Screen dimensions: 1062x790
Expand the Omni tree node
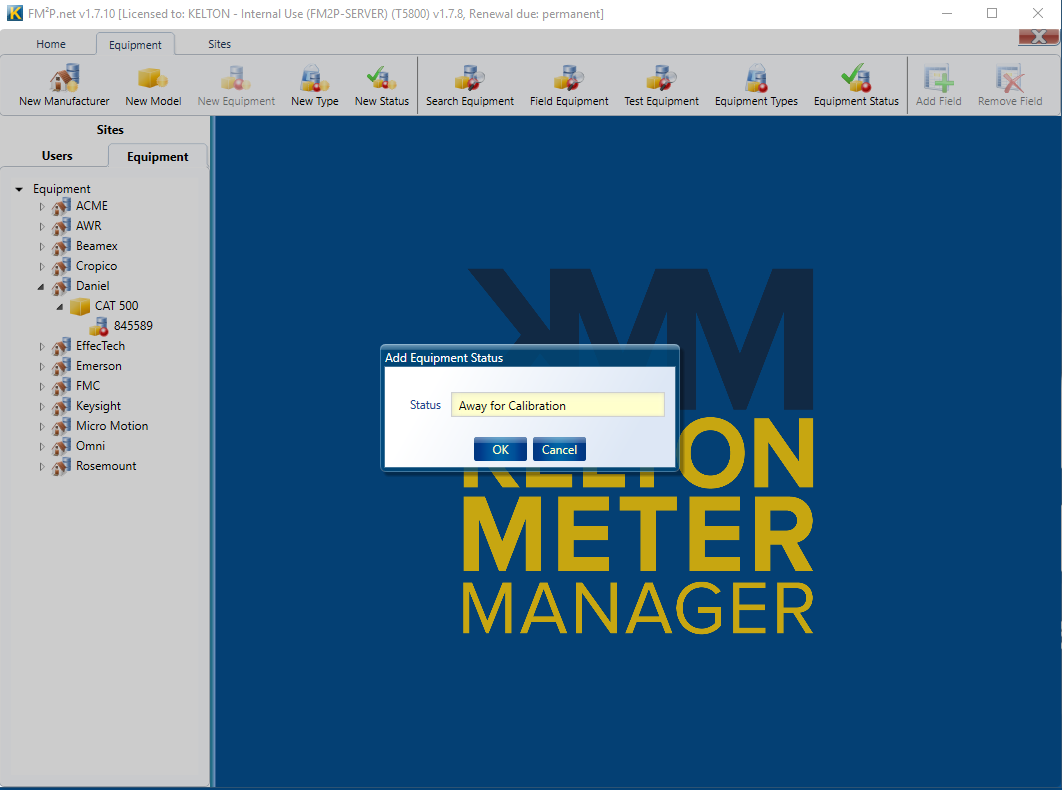(x=42, y=446)
